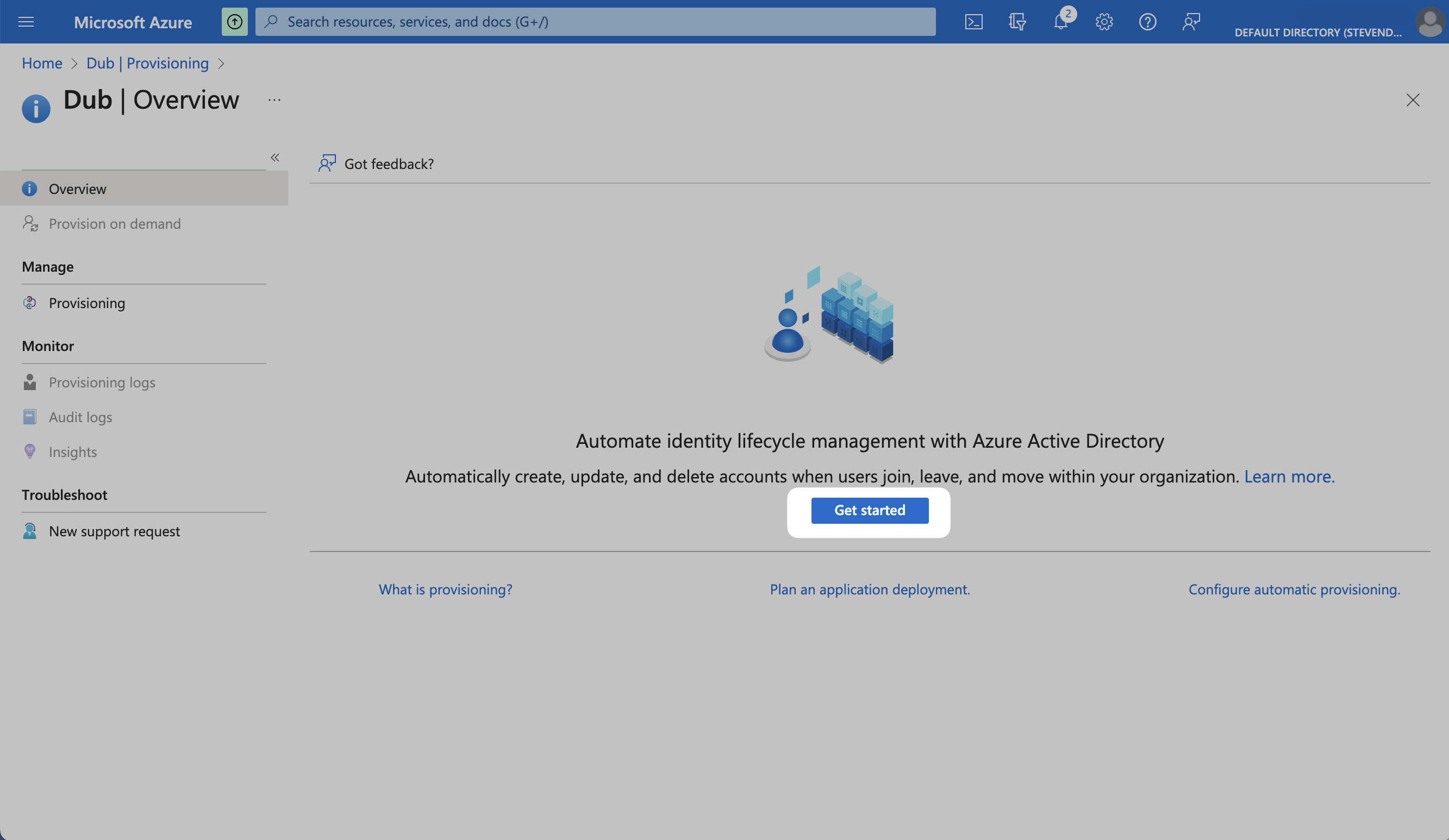Click the Provision on demand icon
The width and height of the screenshot is (1449, 840).
click(x=30, y=222)
